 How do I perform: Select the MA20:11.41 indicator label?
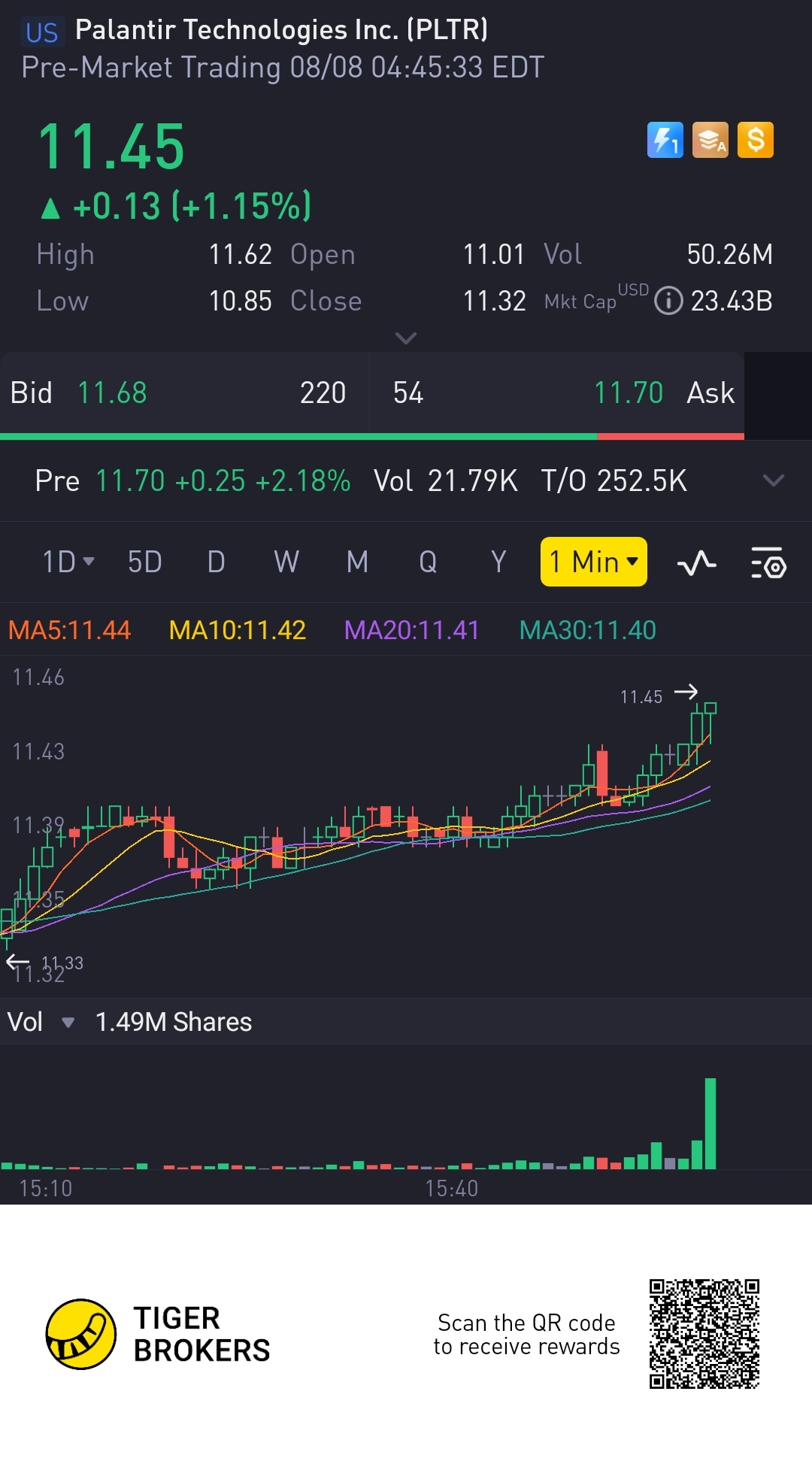click(x=412, y=630)
